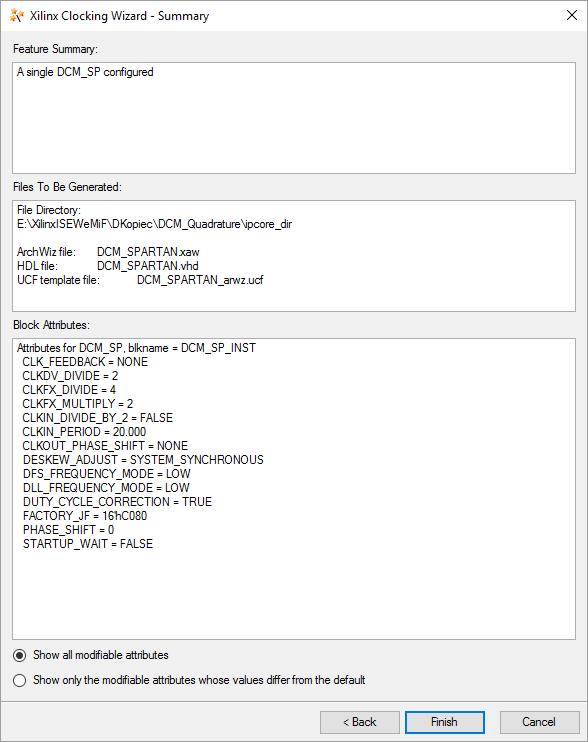
Task: Select Show all modifiable attributes option
Action: pyautogui.click(x=19, y=655)
